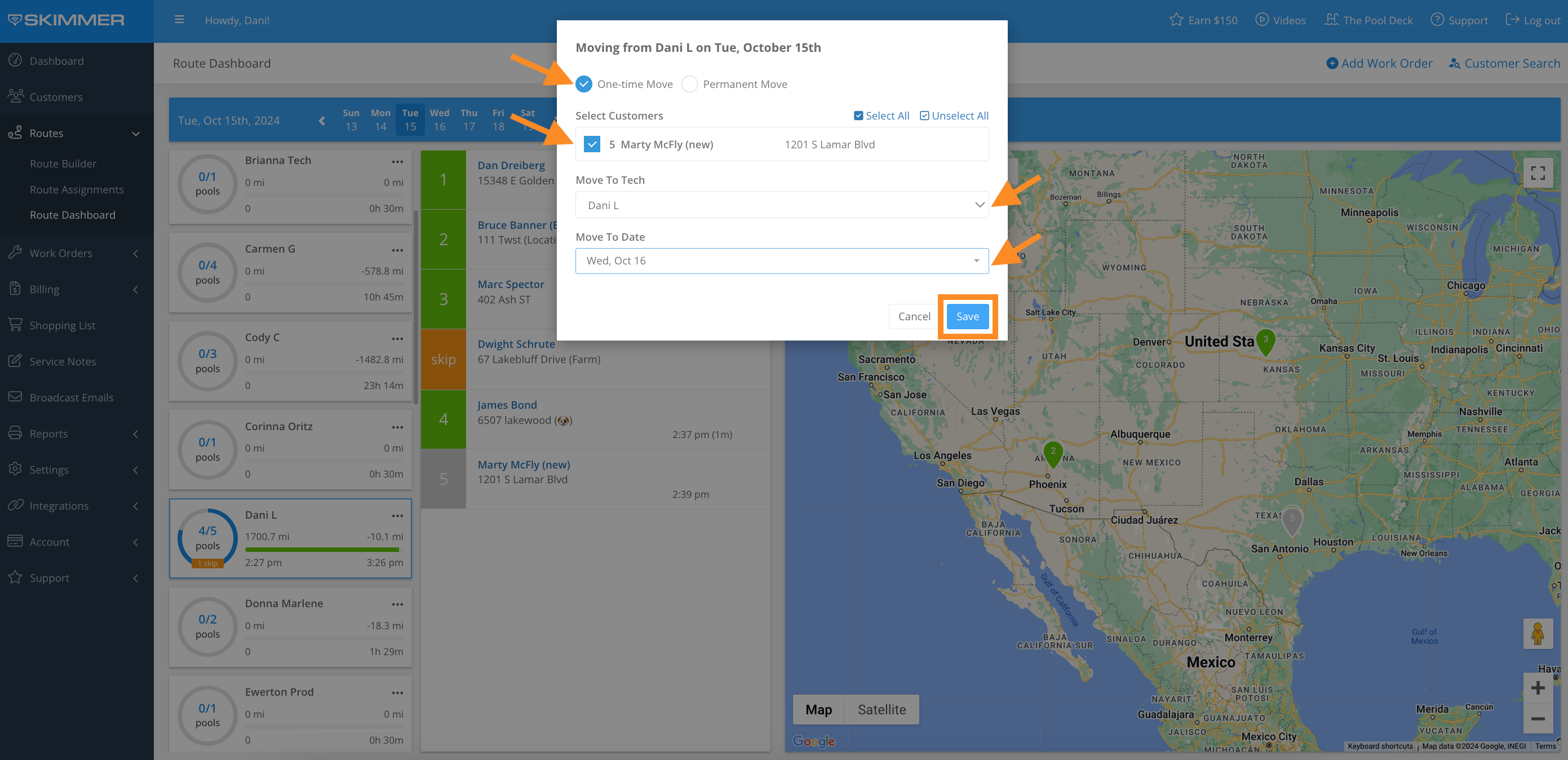
Task: Click the Service Notes pencil icon
Action: coord(15,360)
